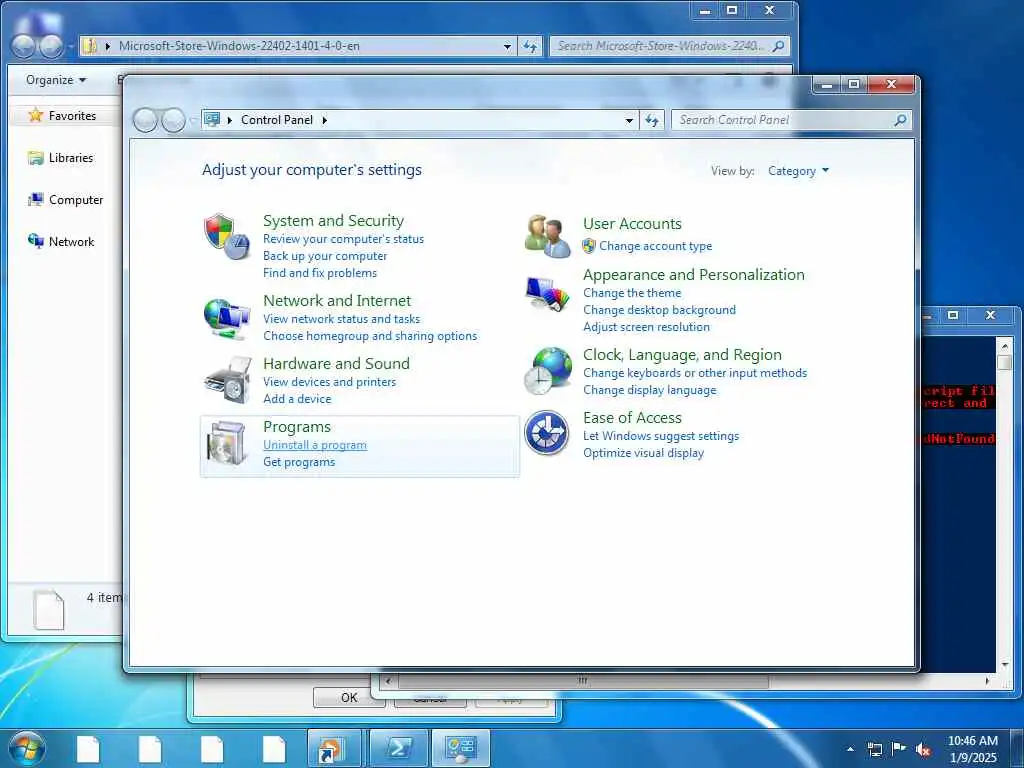
Task: Go forward in Control Panel window
Action: (x=173, y=120)
